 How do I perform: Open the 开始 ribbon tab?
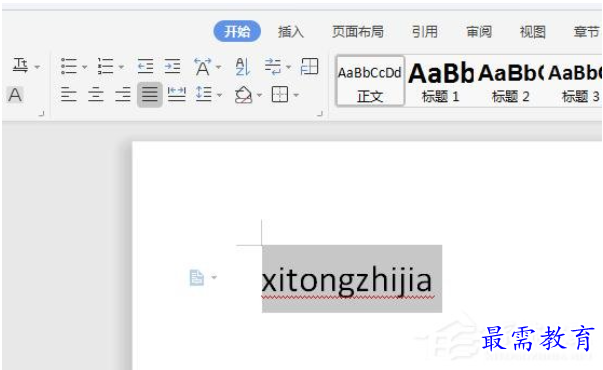[237, 32]
